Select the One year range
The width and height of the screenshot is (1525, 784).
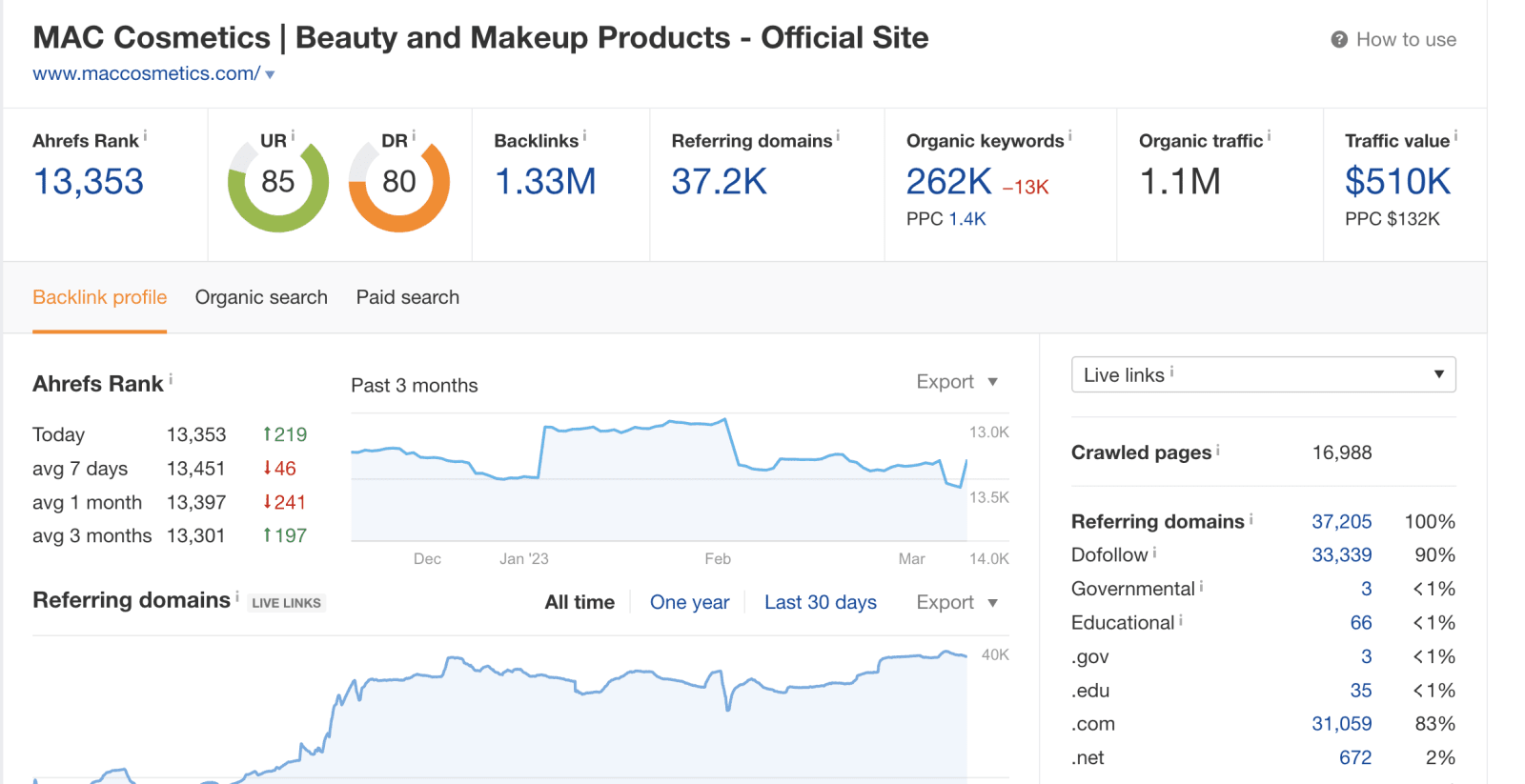tap(690, 602)
